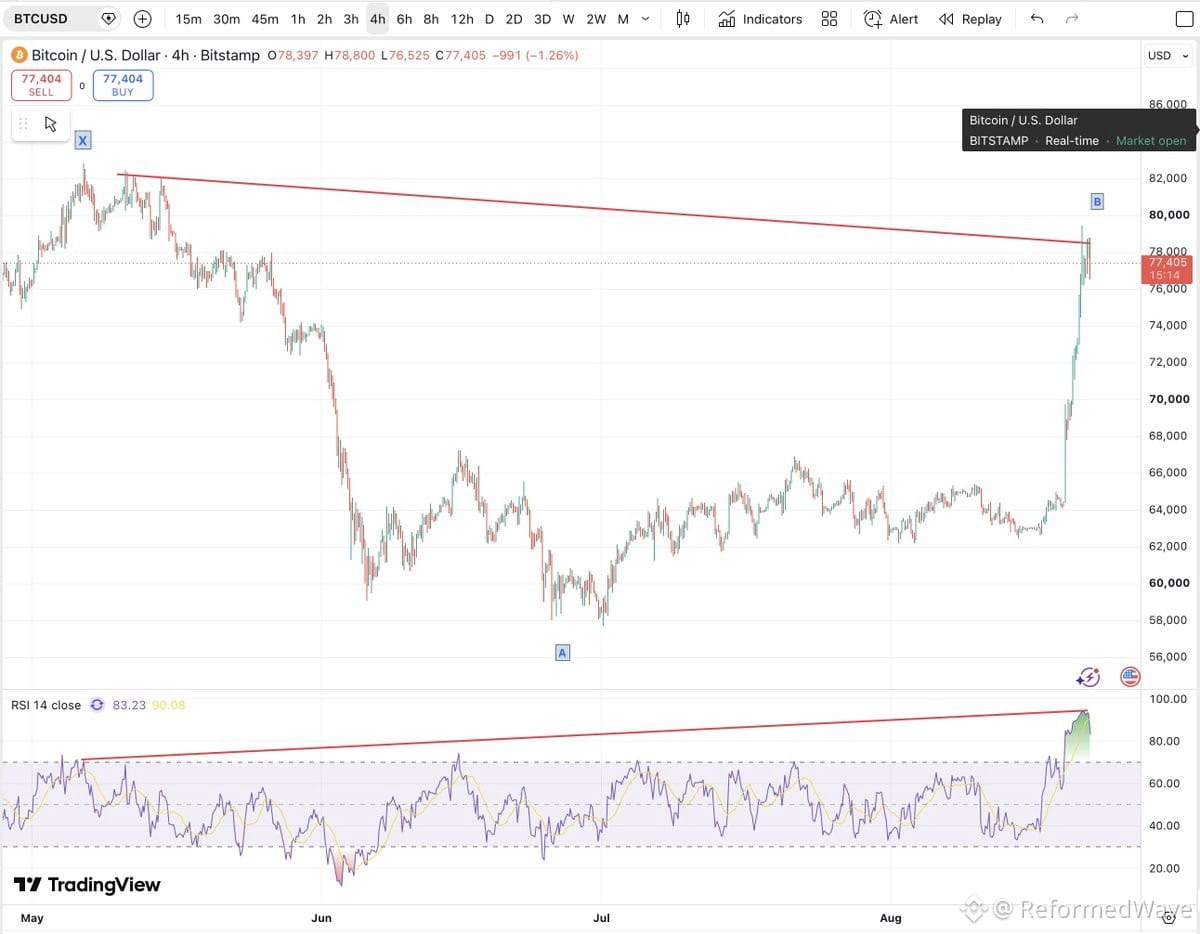
Task: Create a new Alert
Action: [x=891, y=19]
